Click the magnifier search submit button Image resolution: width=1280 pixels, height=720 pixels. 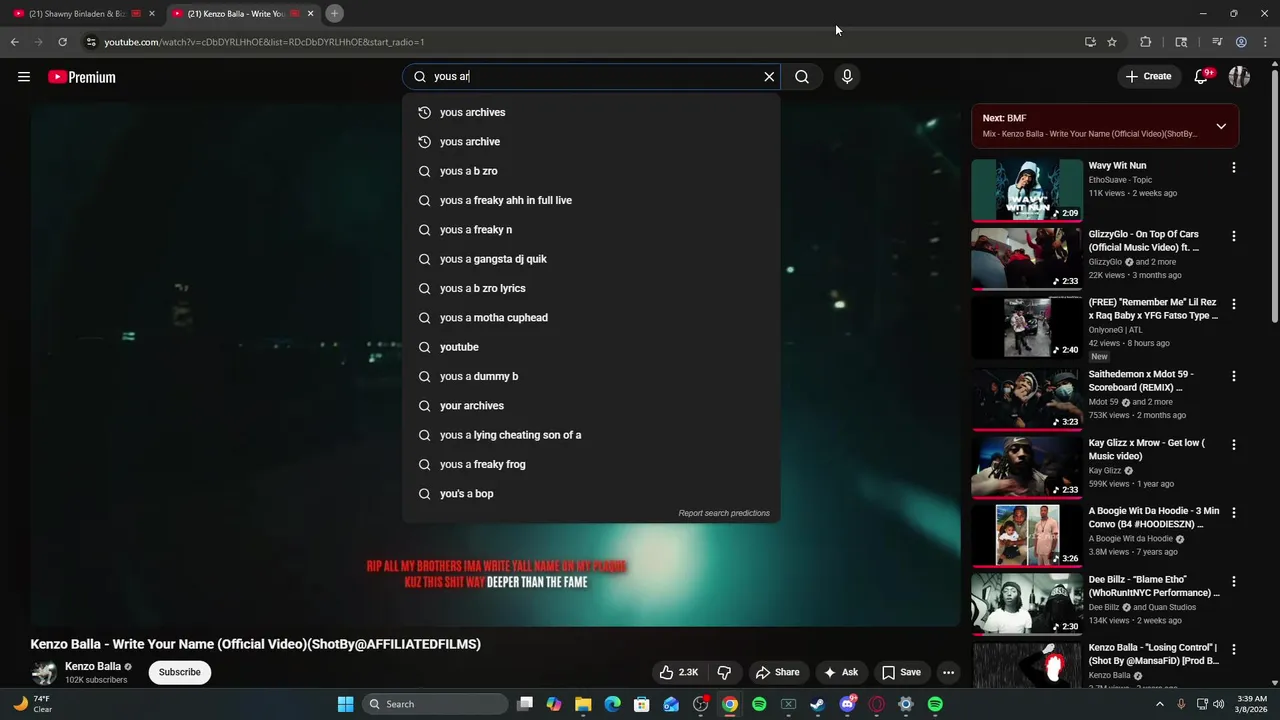click(802, 76)
